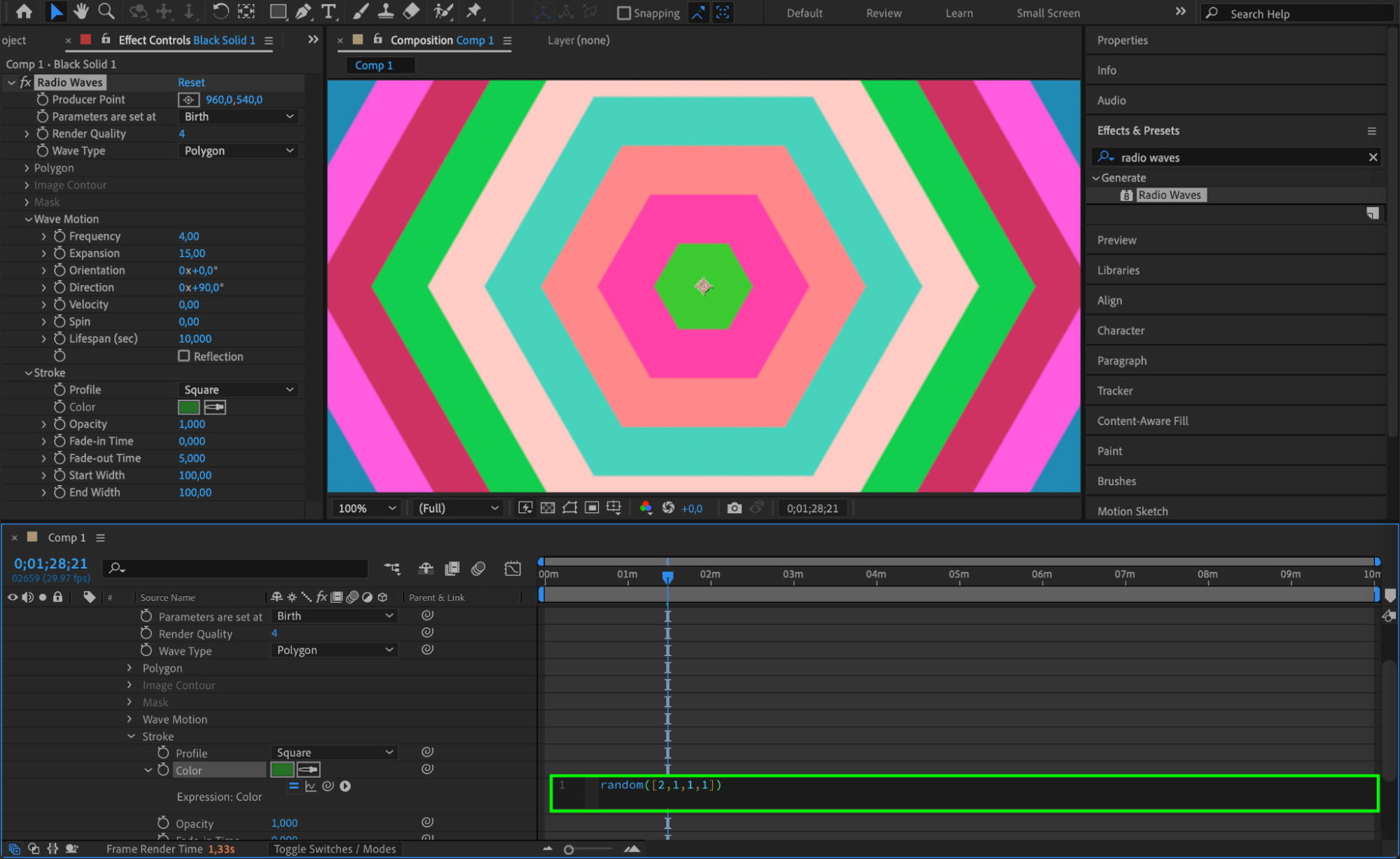
Task: Click the Stroke Color eyedropper in Effect Controls
Action: [215, 407]
